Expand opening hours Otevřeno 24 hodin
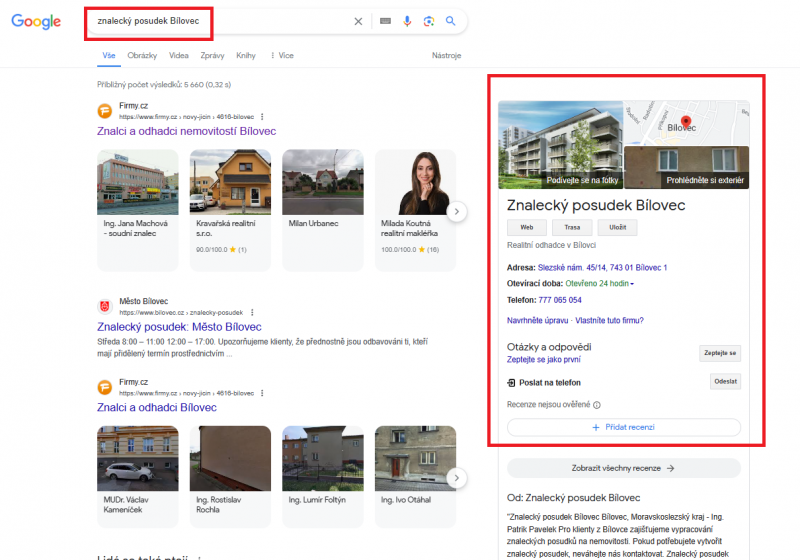 [599, 284]
